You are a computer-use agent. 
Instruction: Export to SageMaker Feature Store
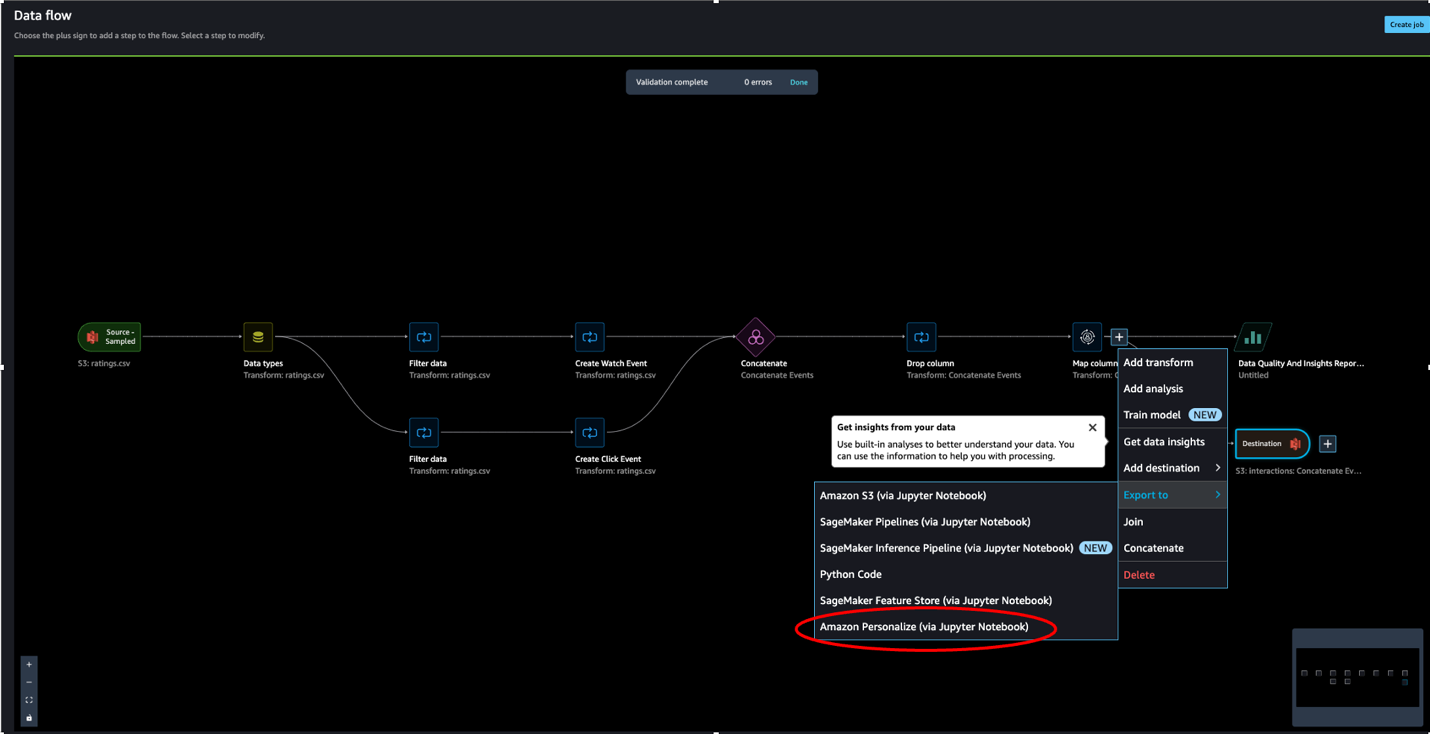point(966,600)
